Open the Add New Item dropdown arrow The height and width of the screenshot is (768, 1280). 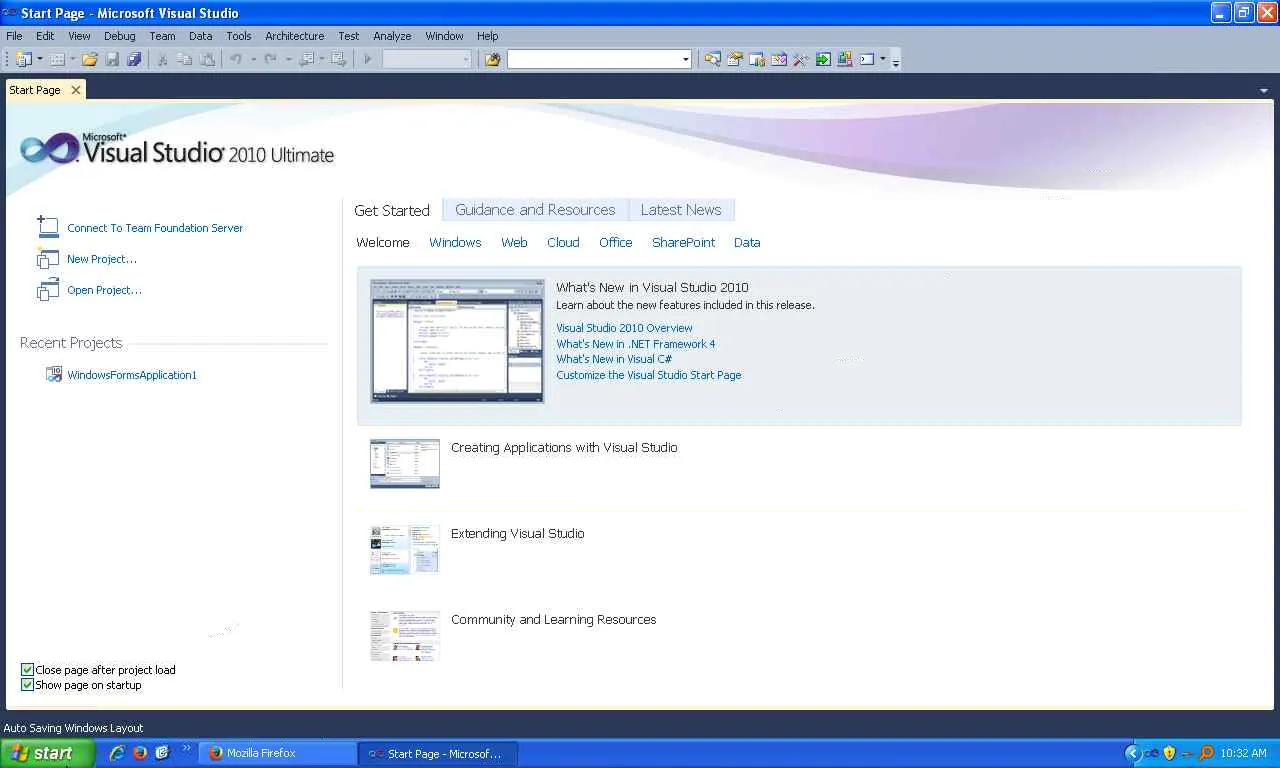[73, 60]
